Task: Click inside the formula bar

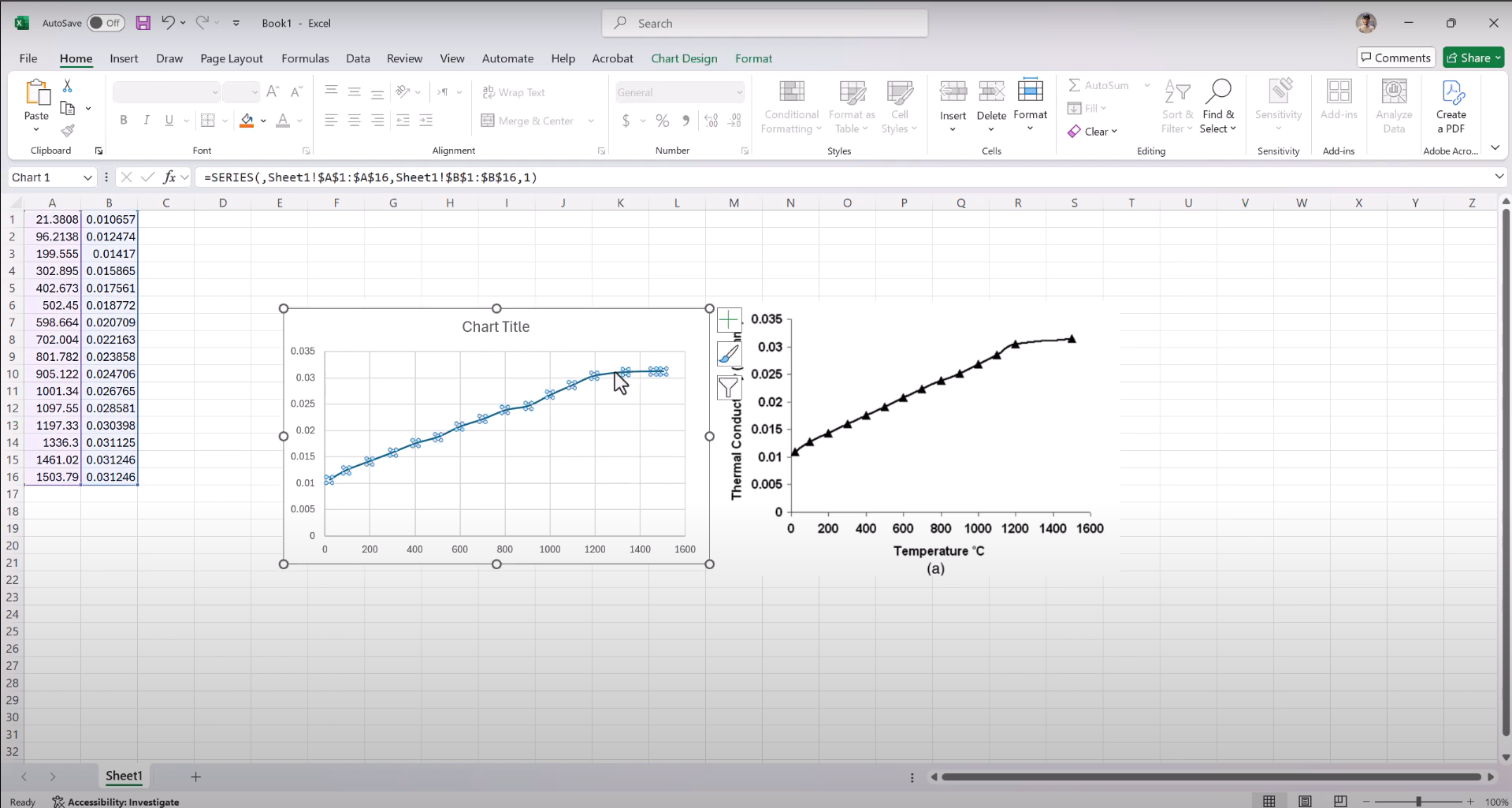Action: click(x=552, y=177)
